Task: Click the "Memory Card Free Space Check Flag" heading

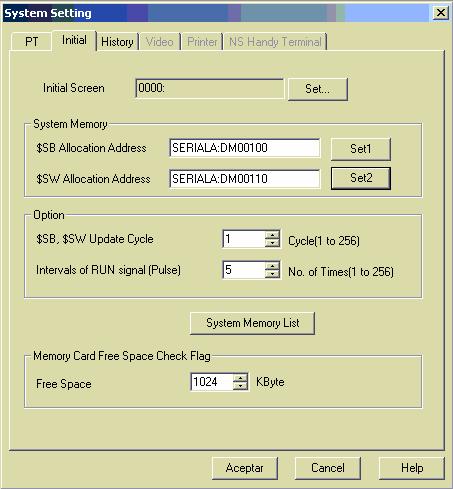Action: (x=122, y=356)
